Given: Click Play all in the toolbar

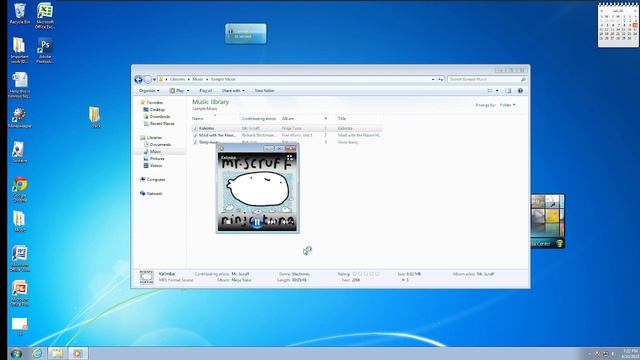Looking at the screenshot, I should tap(205, 91).
